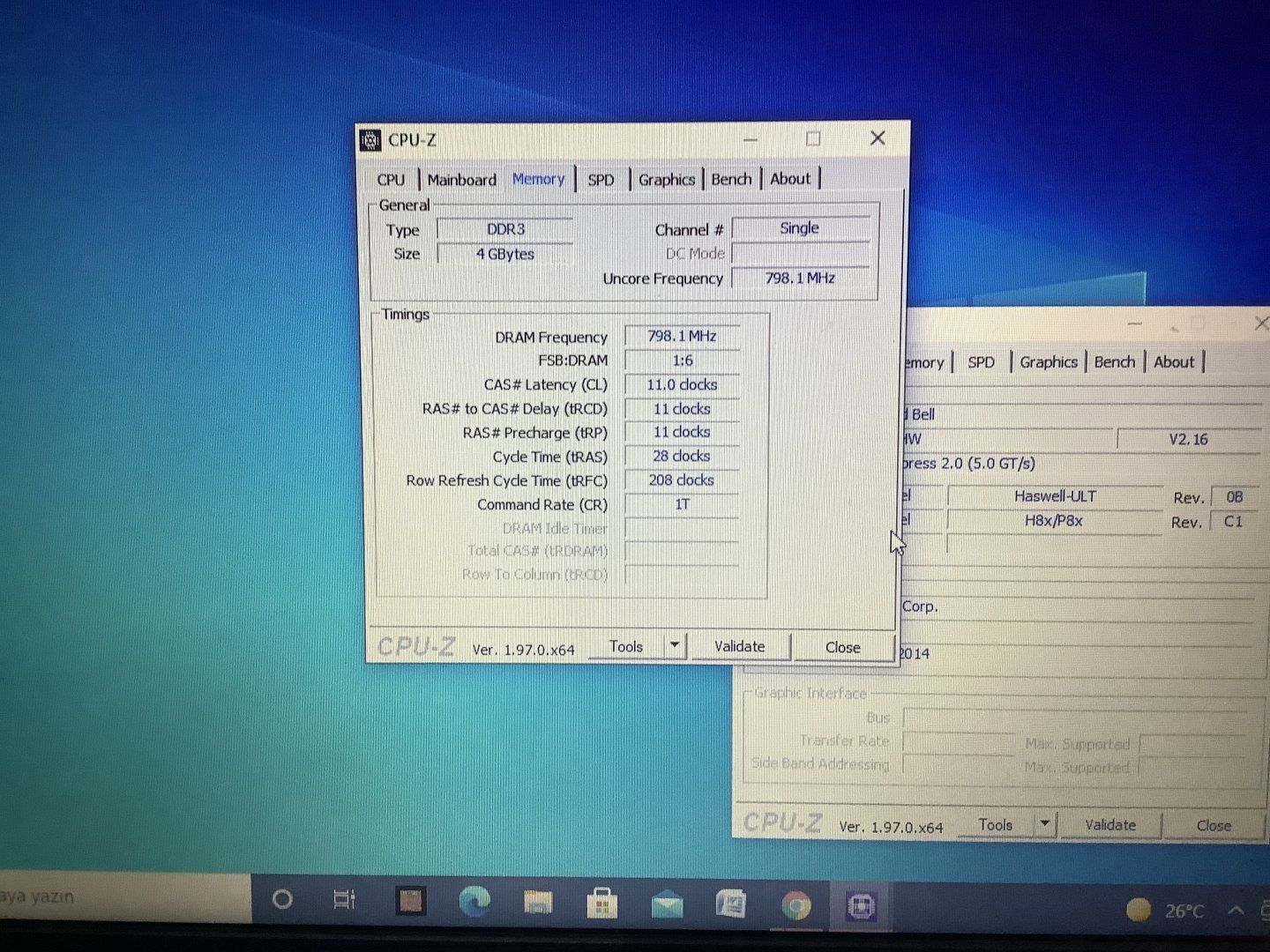Open the Graphics tab in the back CPU-Z window
Image resolution: width=1270 pixels, height=952 pixels.
coord(1049,362)
